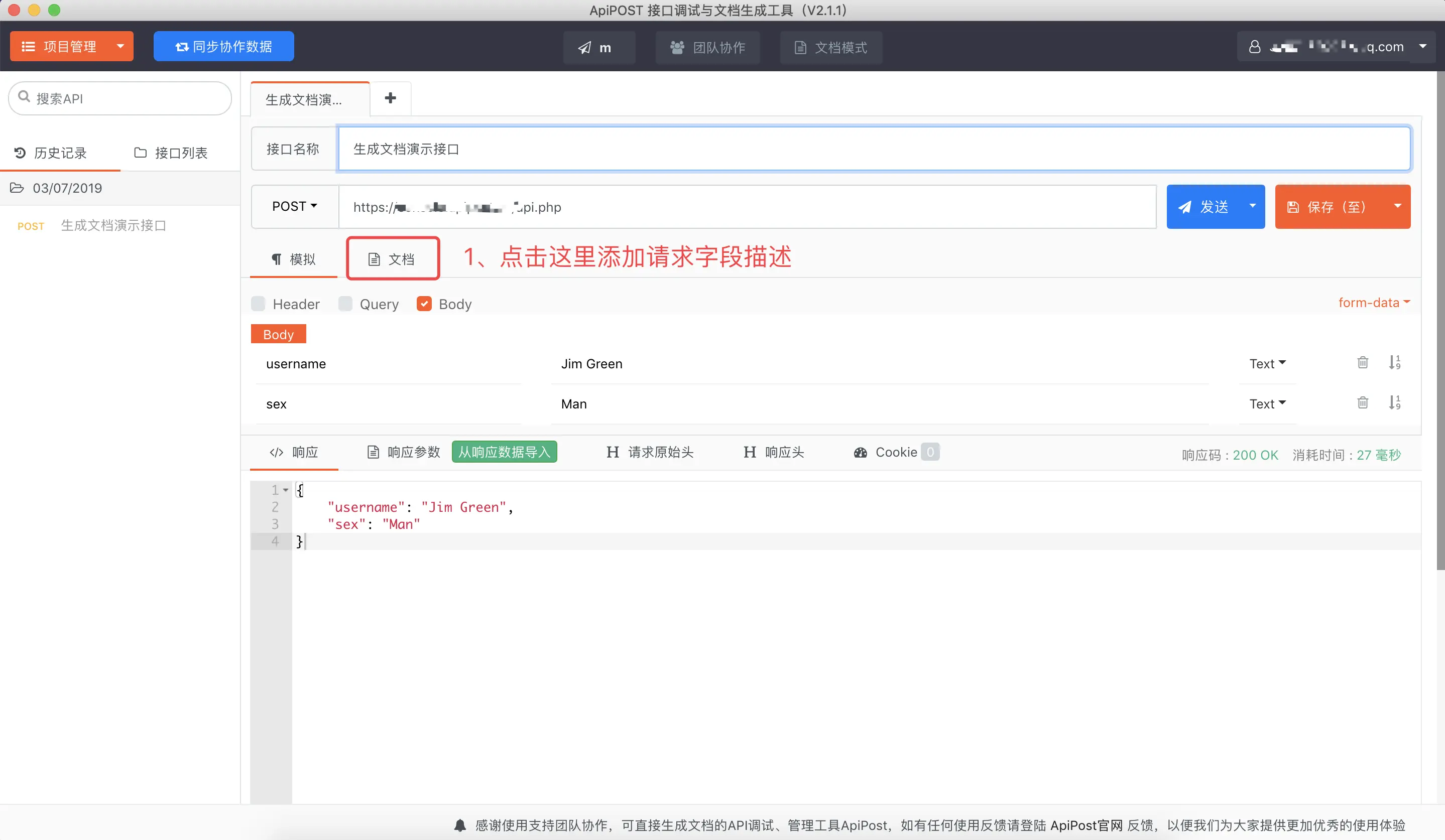Click the plus icon to add new tab

pyautogui.click(x=391, y=98)
